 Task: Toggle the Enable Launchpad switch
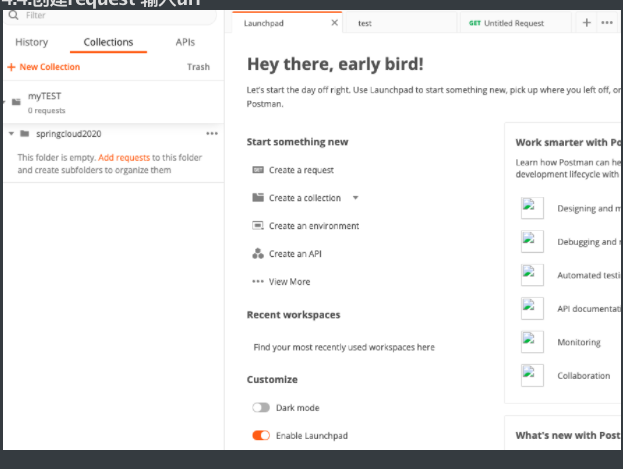click(261, 436)
